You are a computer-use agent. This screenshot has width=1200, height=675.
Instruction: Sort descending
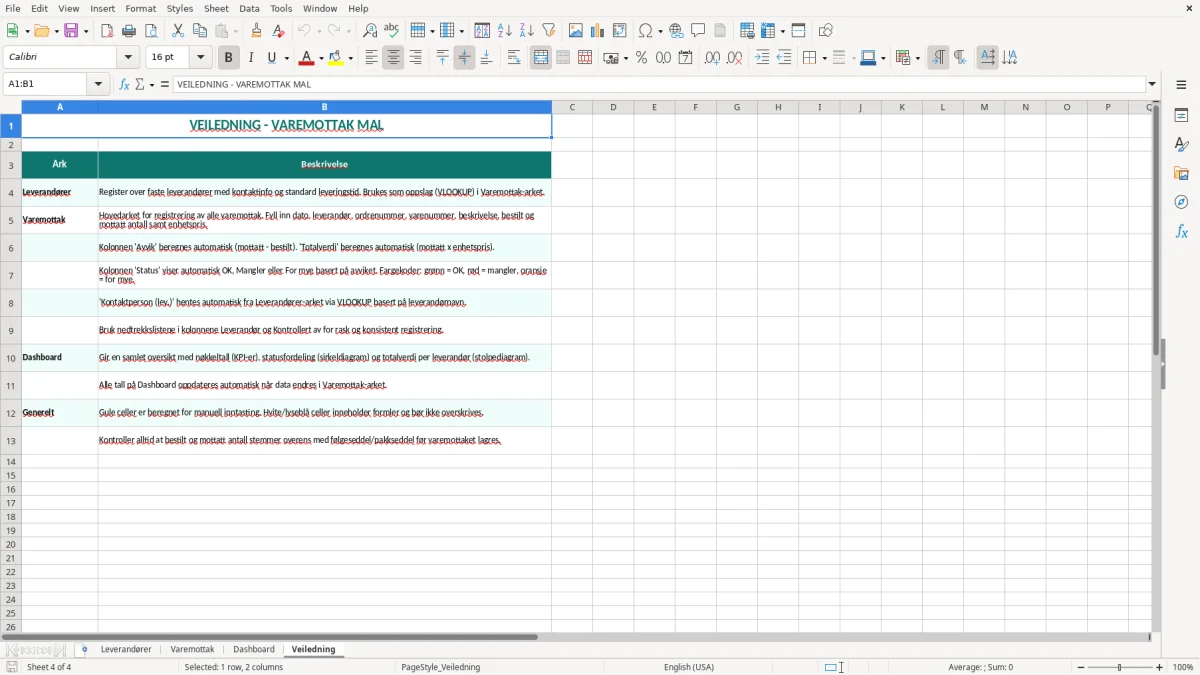(x=527, y=31)
